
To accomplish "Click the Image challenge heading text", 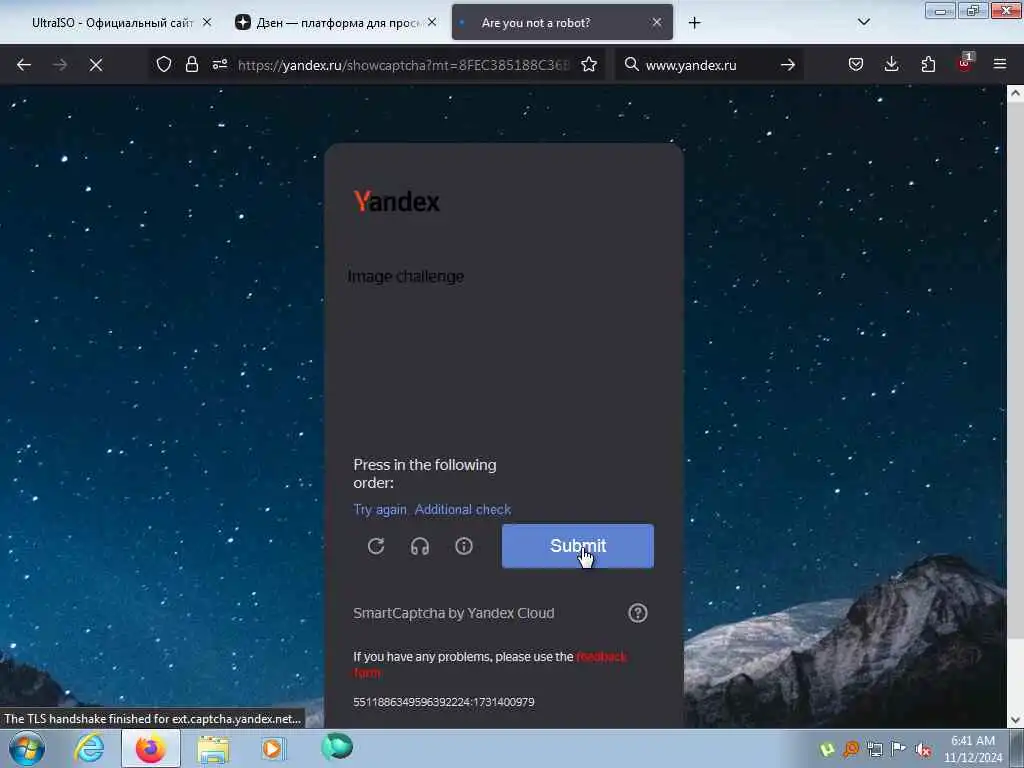I will [406, 276].
